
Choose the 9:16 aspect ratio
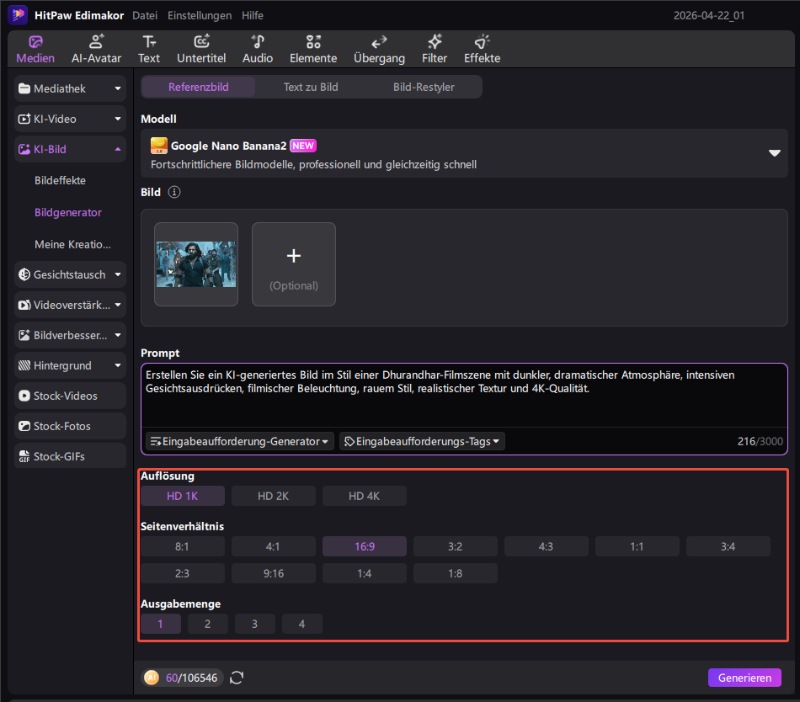coord(273,574)
